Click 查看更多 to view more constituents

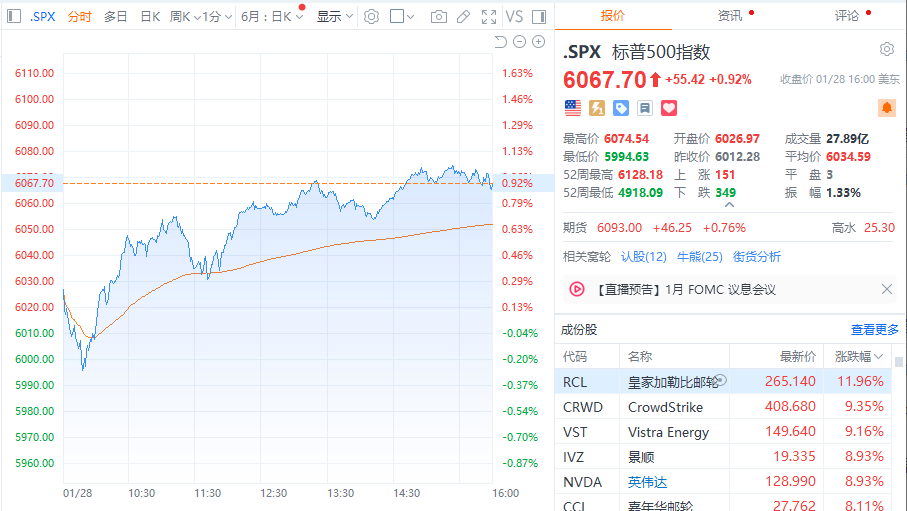tap(874, 329)
